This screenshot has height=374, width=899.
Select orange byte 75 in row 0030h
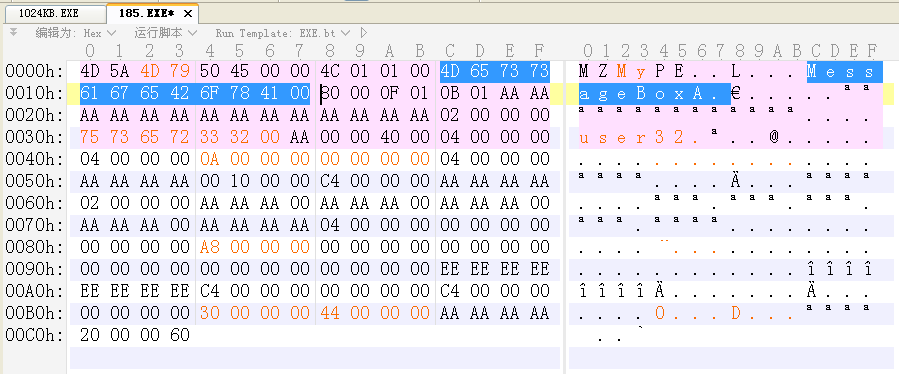[90, 137]
